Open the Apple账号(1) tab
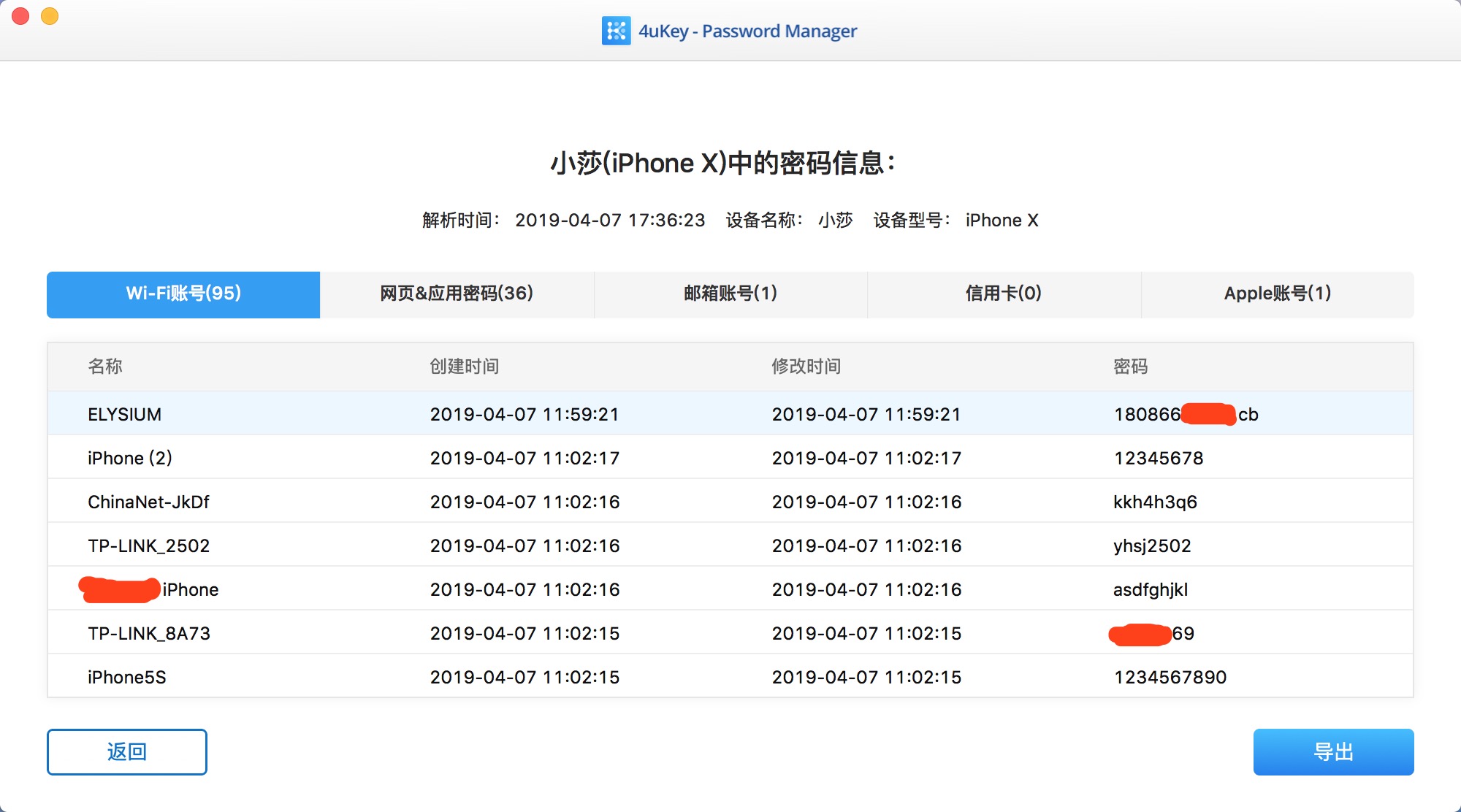This screenshot has width=1461, height=812. click(1278, 294)
